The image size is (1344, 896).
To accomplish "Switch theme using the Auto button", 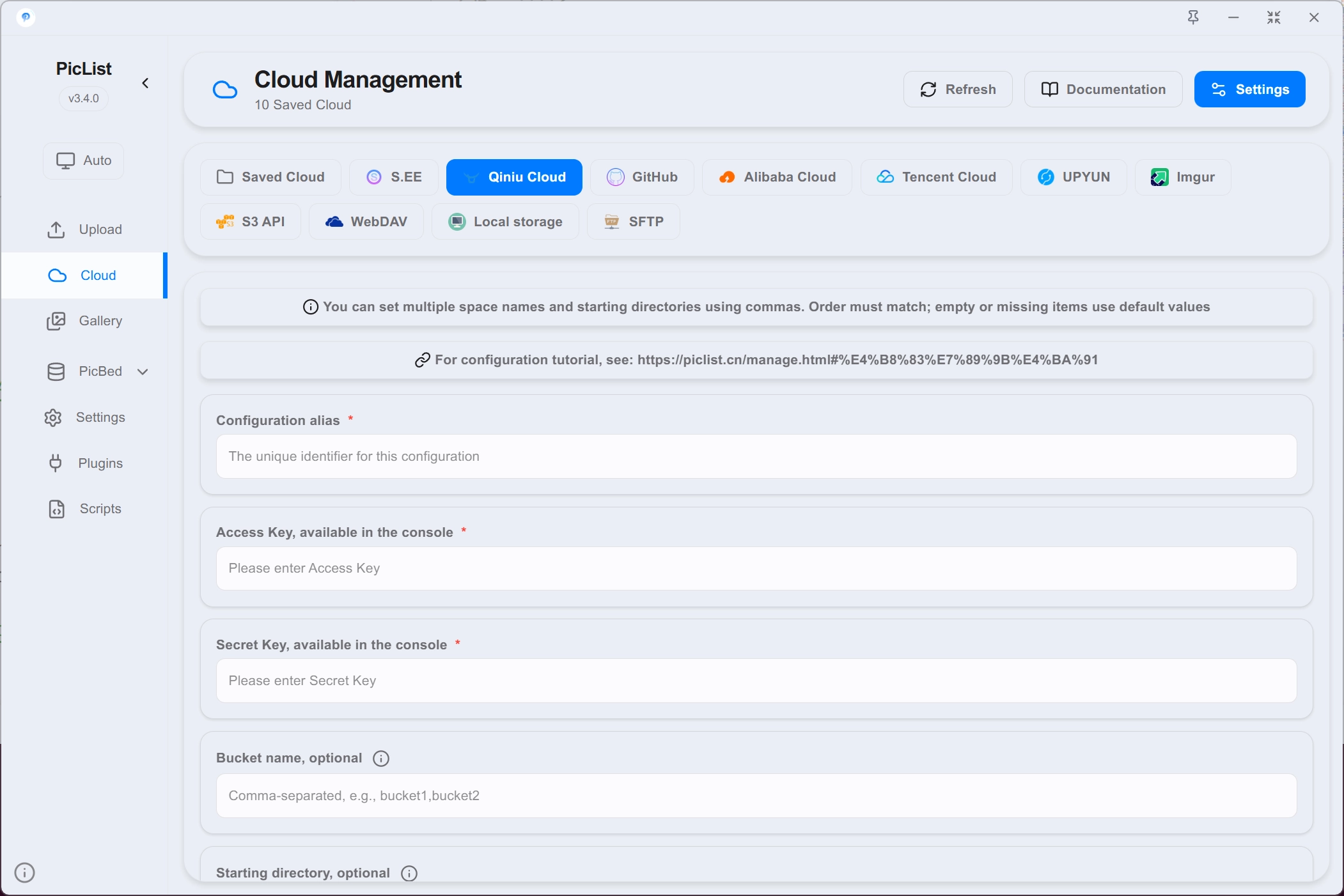I will (83, 160).
